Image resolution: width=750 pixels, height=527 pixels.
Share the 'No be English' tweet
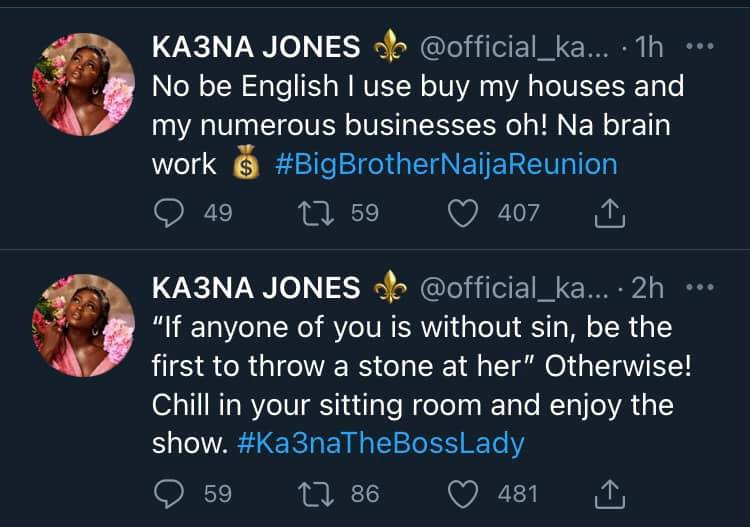coord(611,212)
